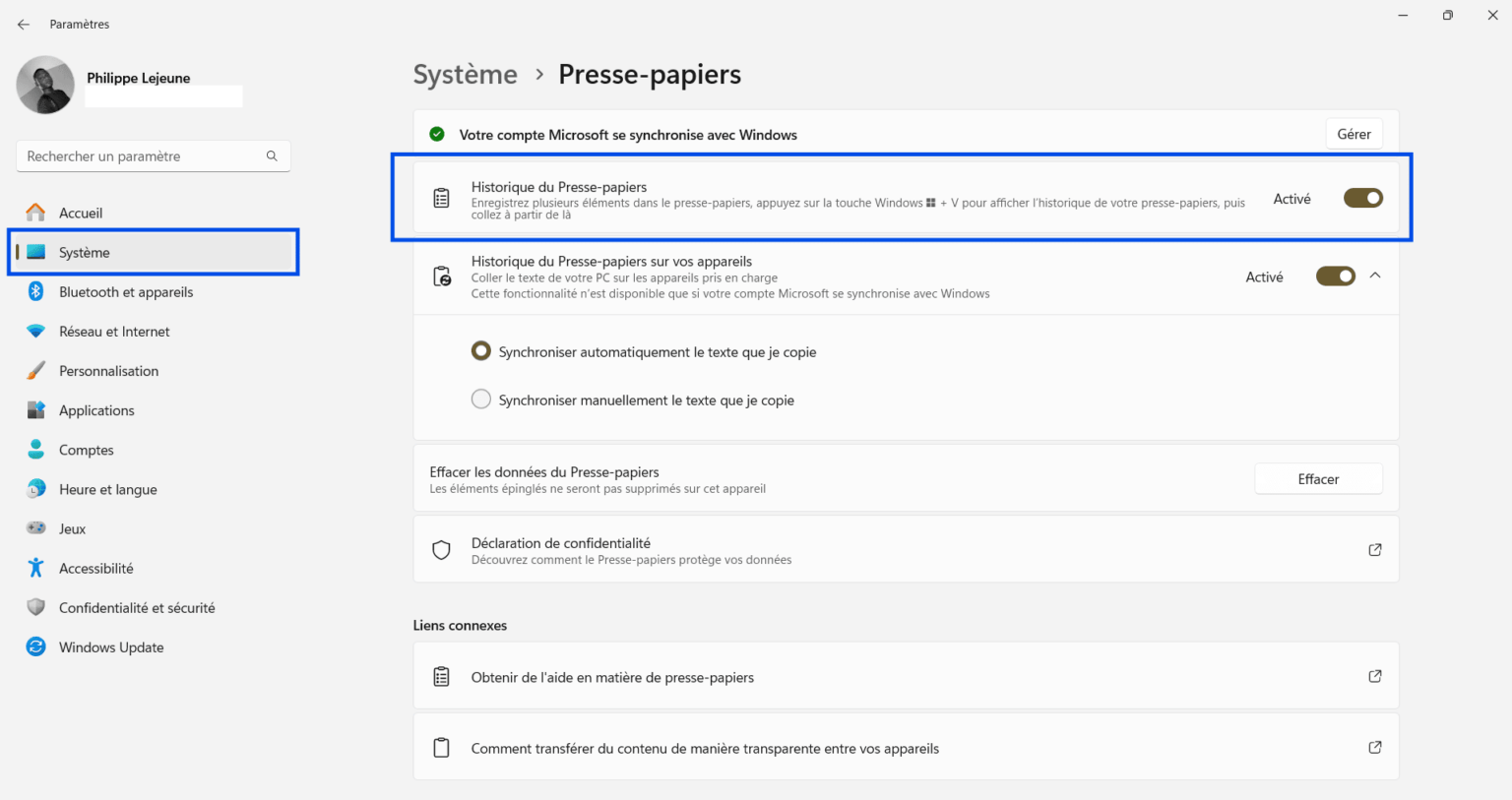The height and width of the screenshot is (800, 1512).
Task: Click the Rechercher un paramètre search field
Action: (x=154, y=156)
